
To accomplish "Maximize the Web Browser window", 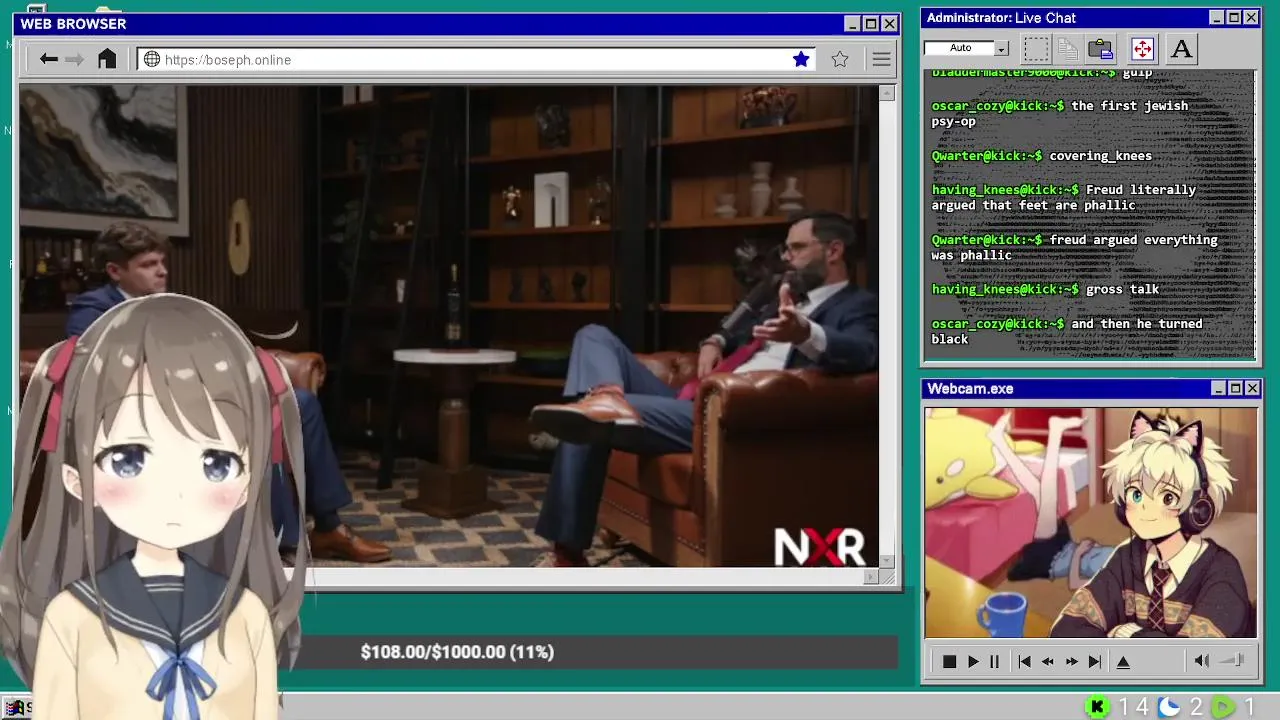I will point(871,24).
